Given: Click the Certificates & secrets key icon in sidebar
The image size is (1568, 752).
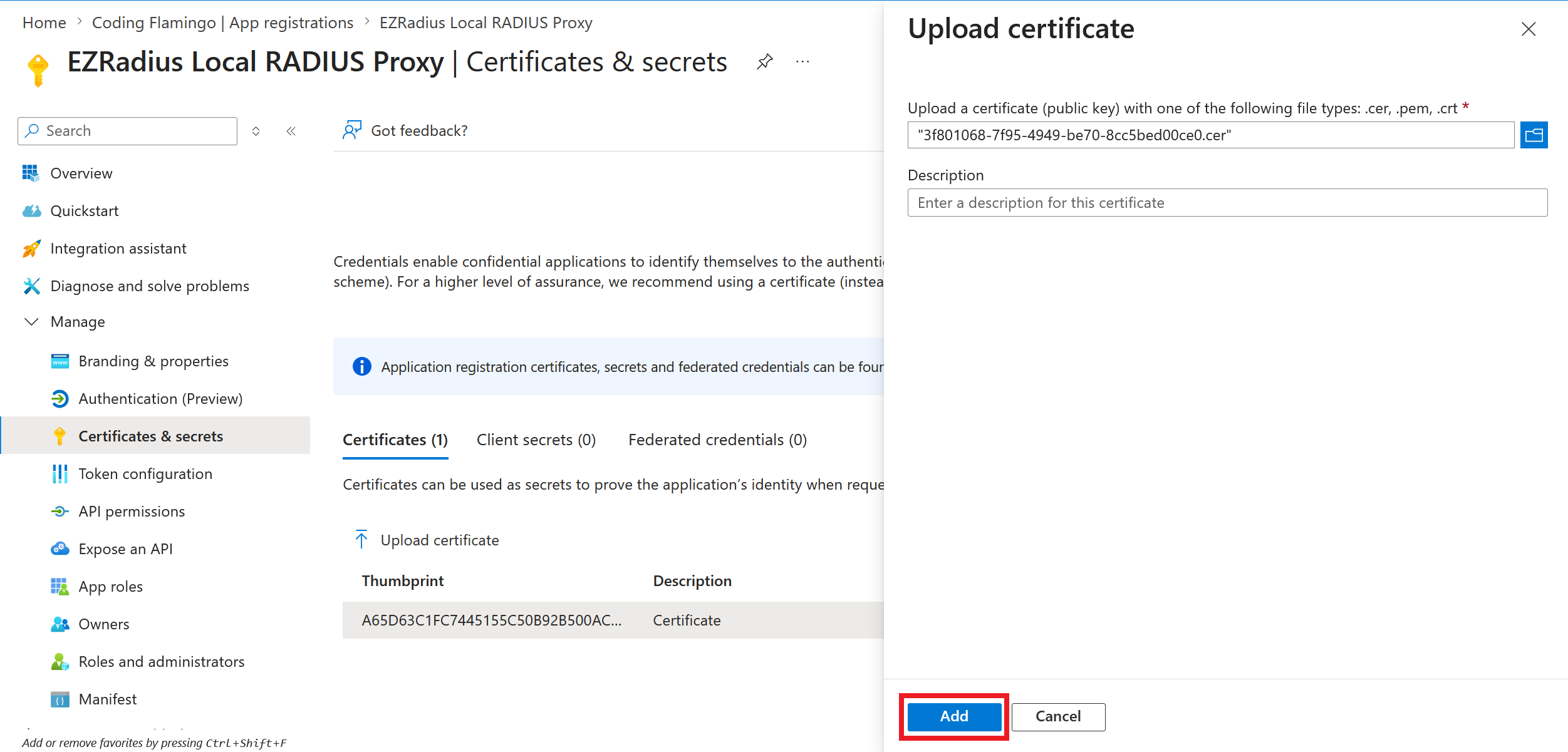Looking at the screenshot, I should (x=60, y=436).
